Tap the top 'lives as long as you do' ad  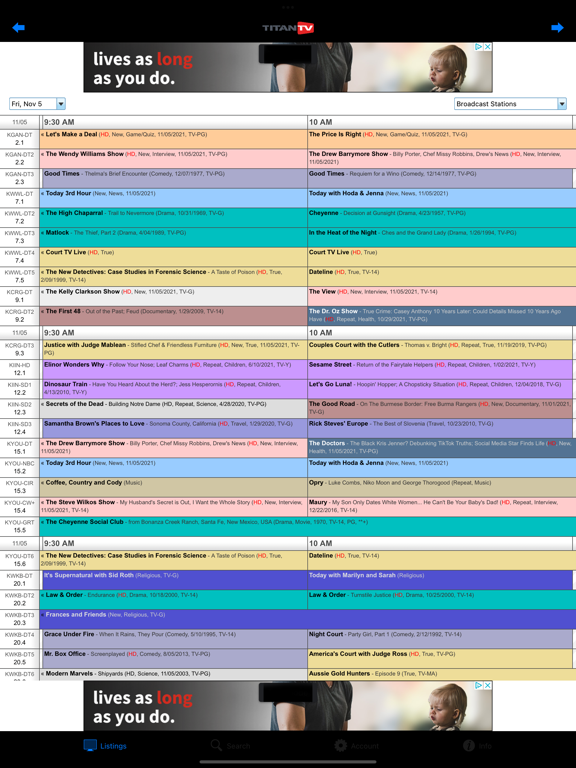tap(288, 67)
